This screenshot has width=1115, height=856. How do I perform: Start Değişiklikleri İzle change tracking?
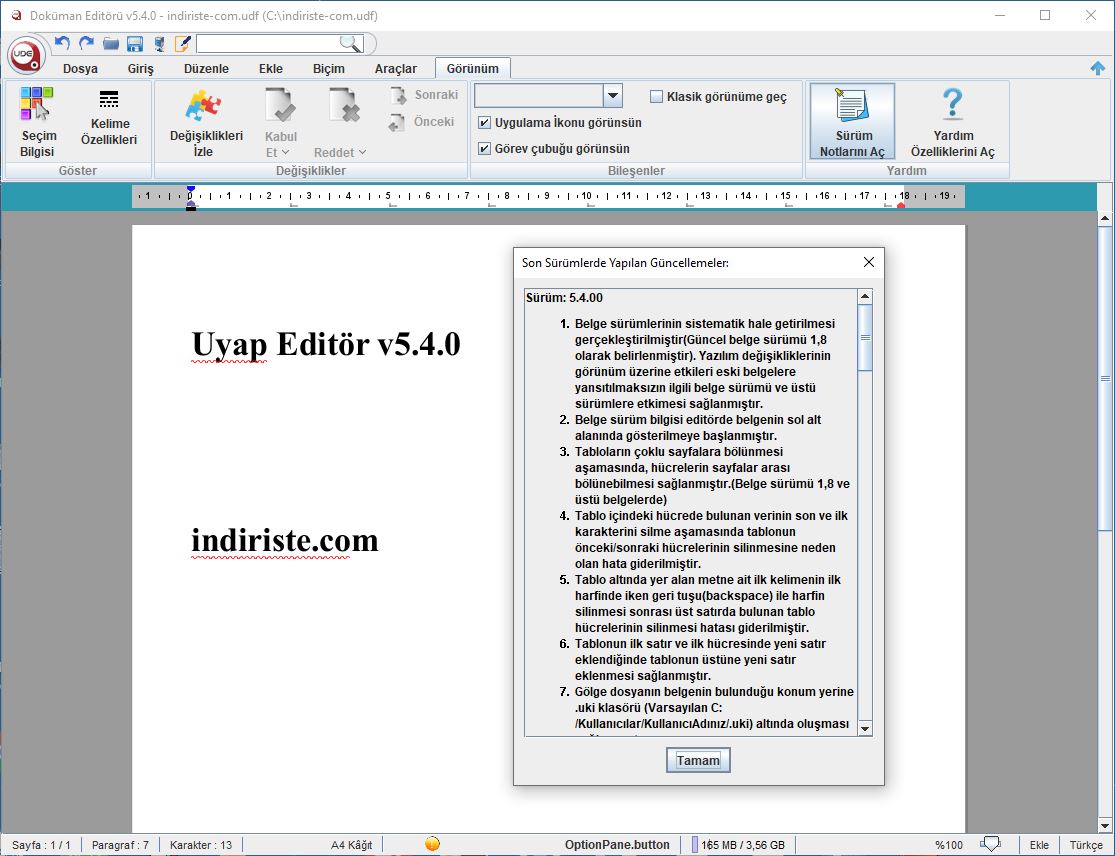[x=206, y=122]
